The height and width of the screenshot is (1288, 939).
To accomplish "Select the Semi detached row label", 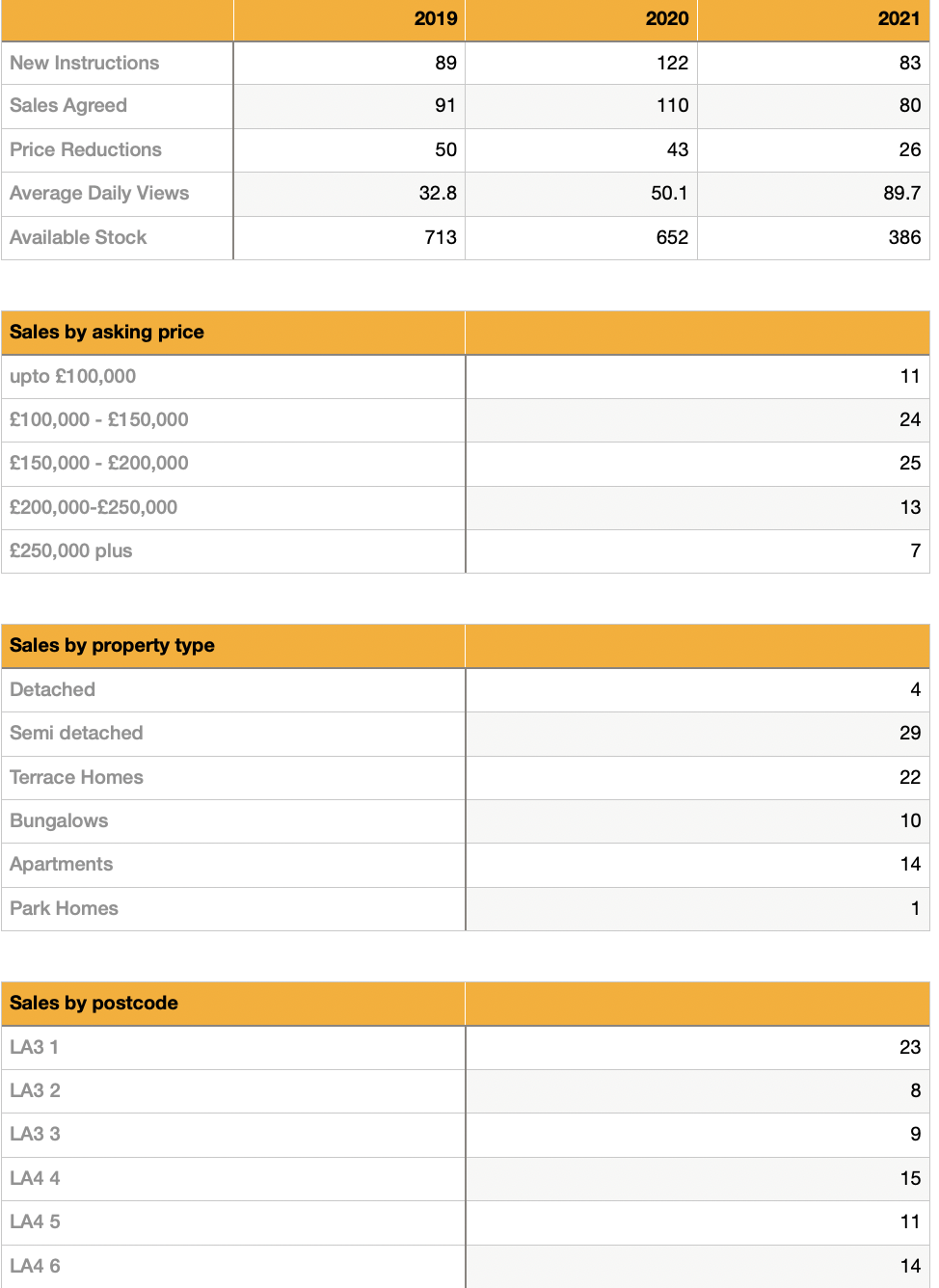I will (x=76, y=733).
